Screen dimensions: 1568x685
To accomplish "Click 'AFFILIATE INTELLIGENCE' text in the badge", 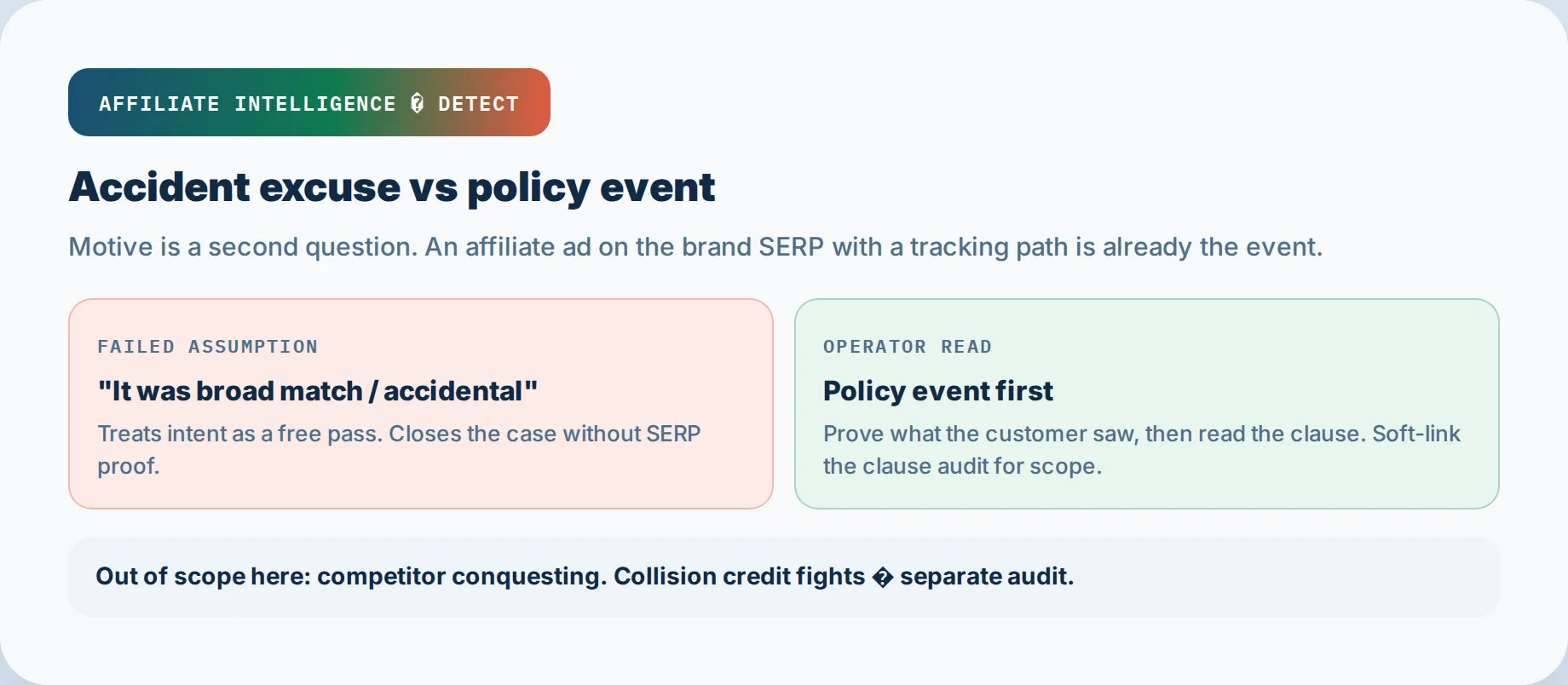I will [x=247, y=103].
